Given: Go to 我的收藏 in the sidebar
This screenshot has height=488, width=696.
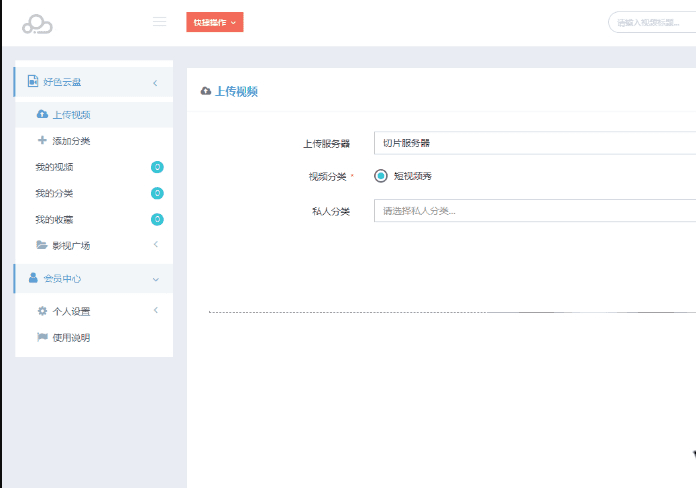Looking at the screenshot, I should coord(54,219).
